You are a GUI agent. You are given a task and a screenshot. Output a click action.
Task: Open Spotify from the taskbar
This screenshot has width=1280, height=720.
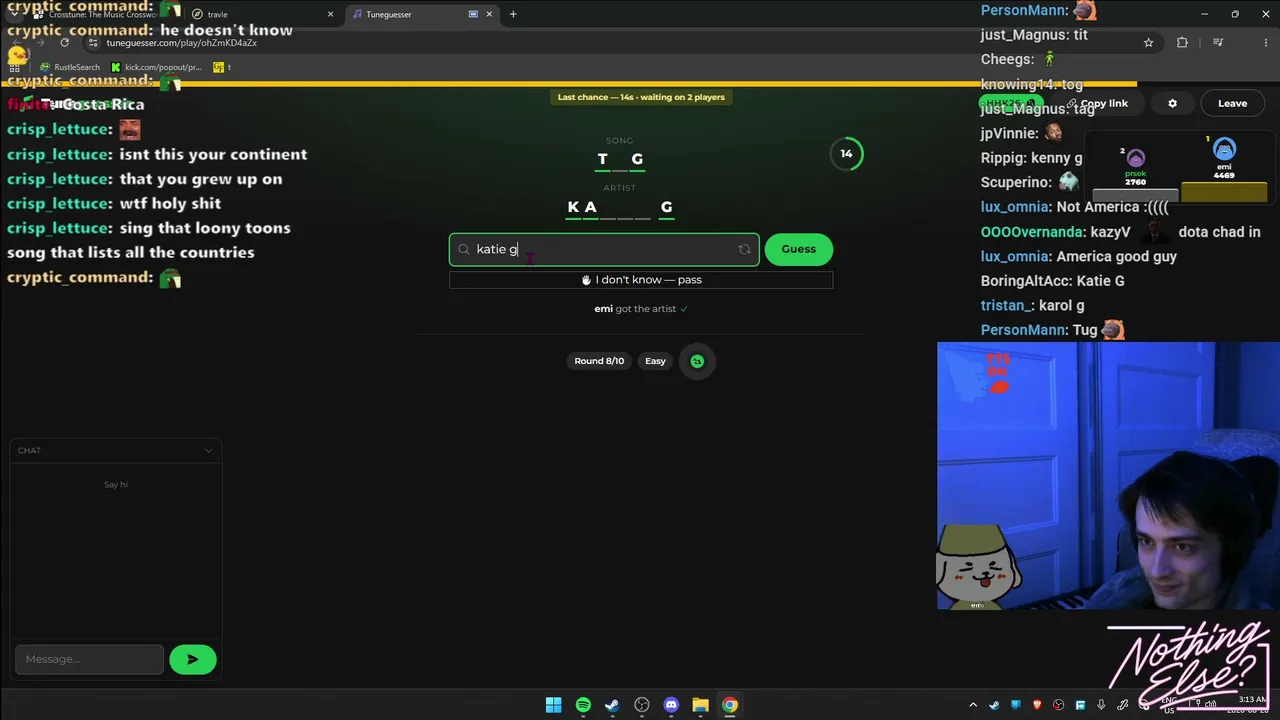click(583, 705)
